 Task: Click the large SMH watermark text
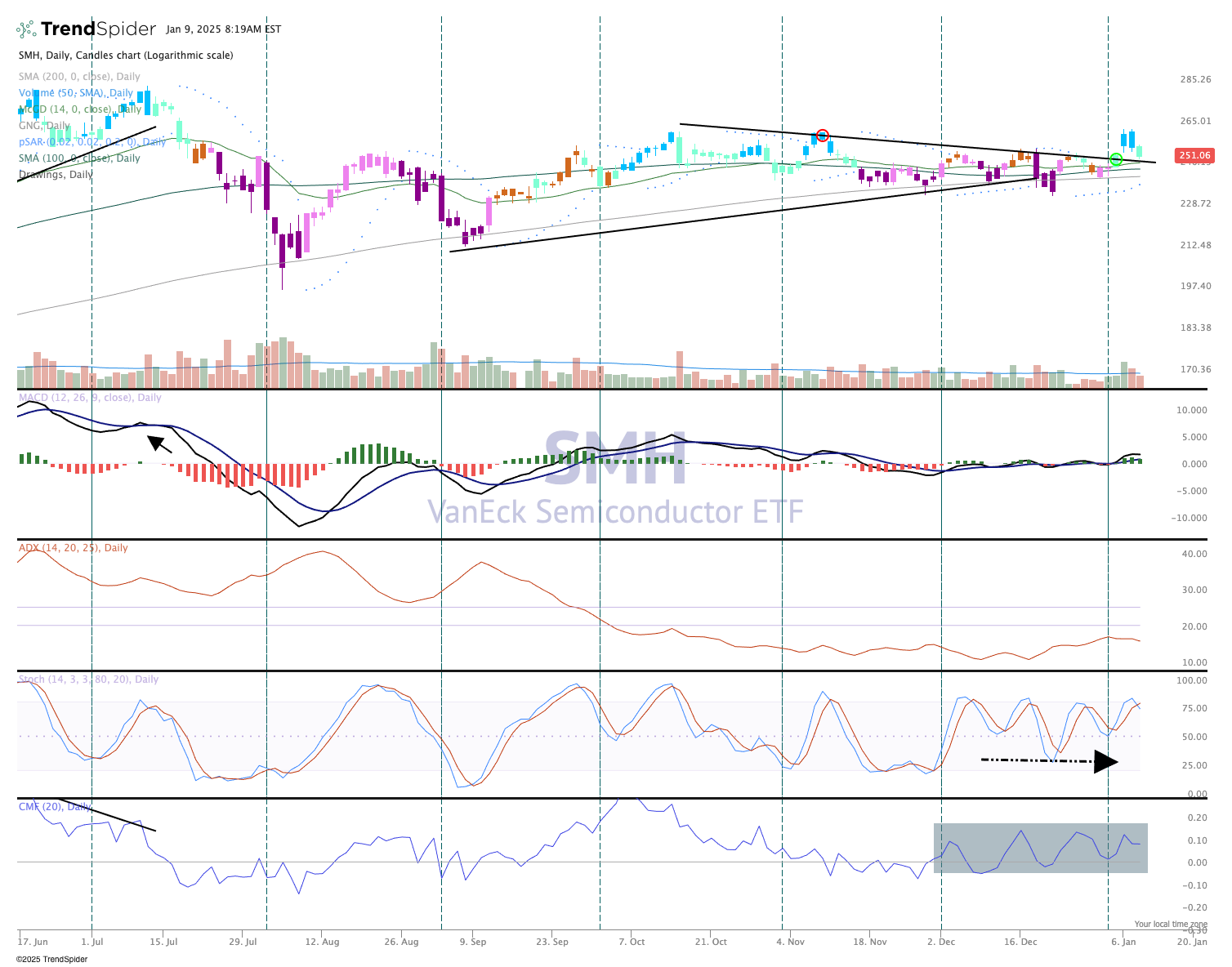(x=615, y=459)
